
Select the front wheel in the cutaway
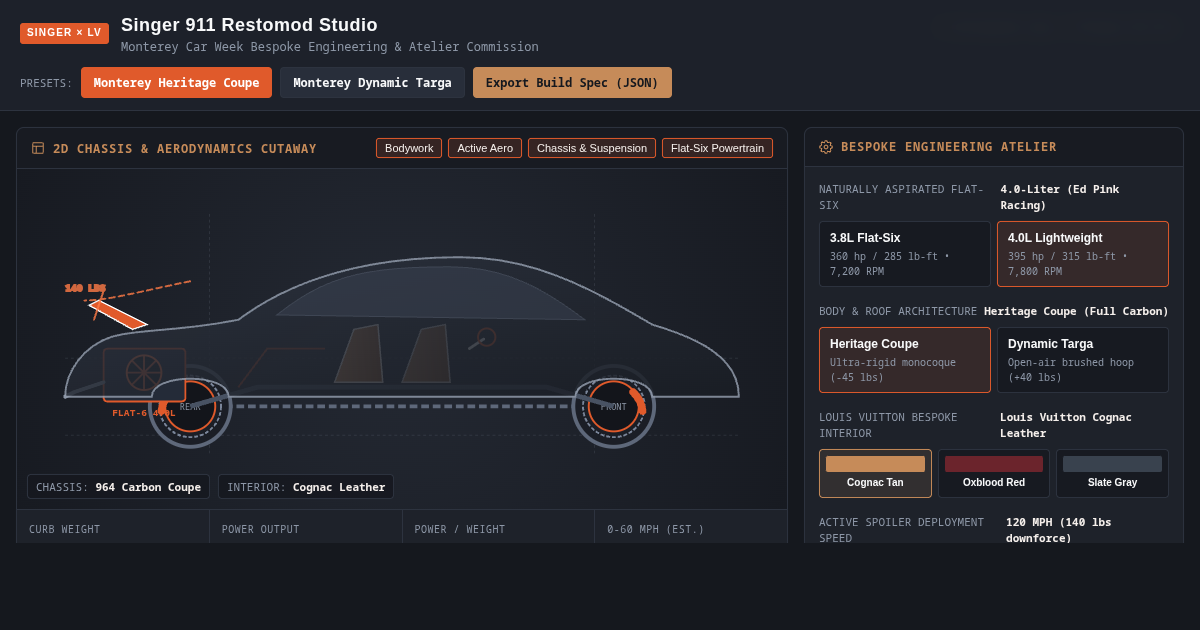614,406
